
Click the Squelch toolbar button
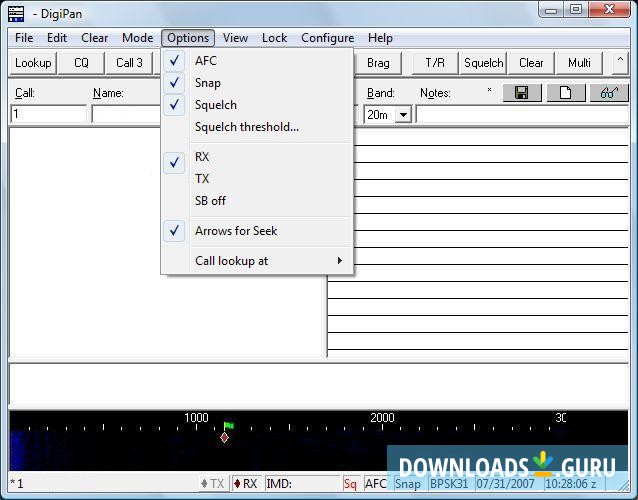483,63
